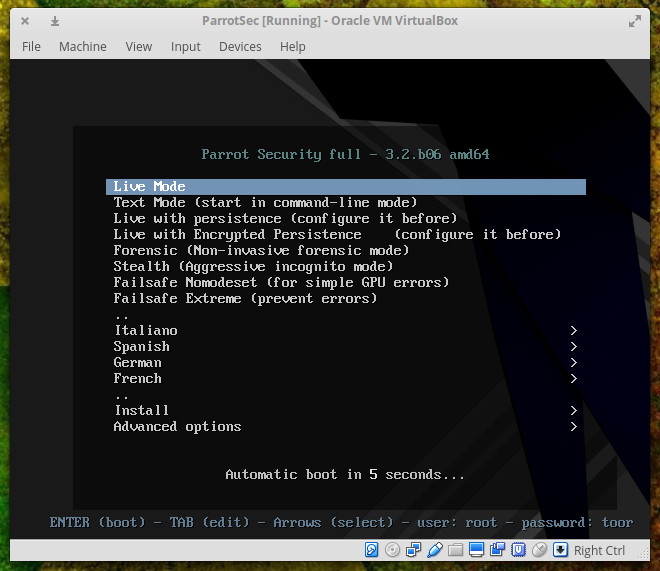
Task: Expand the Install submenu arrow
Action: point(573,410)
